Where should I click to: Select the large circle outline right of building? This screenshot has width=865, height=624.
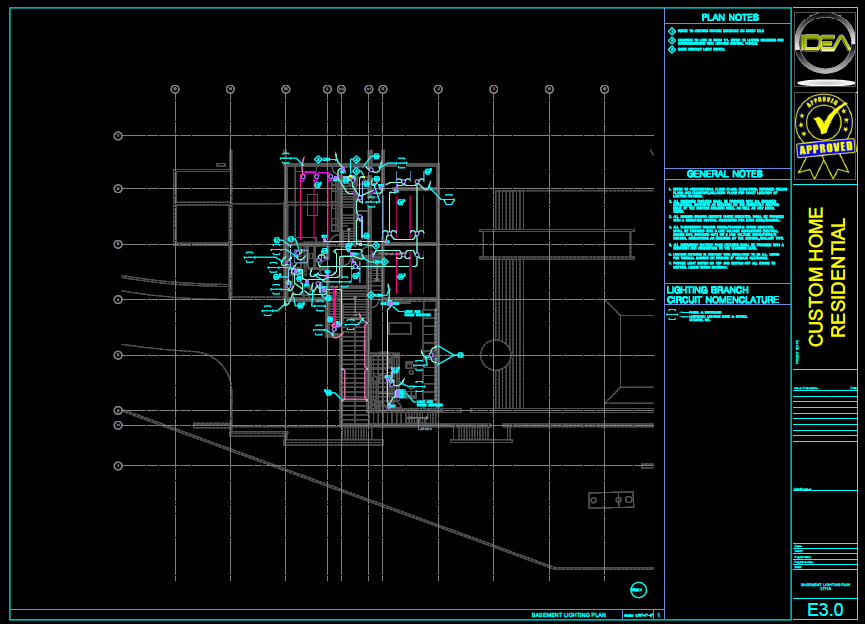pos(495,355)
